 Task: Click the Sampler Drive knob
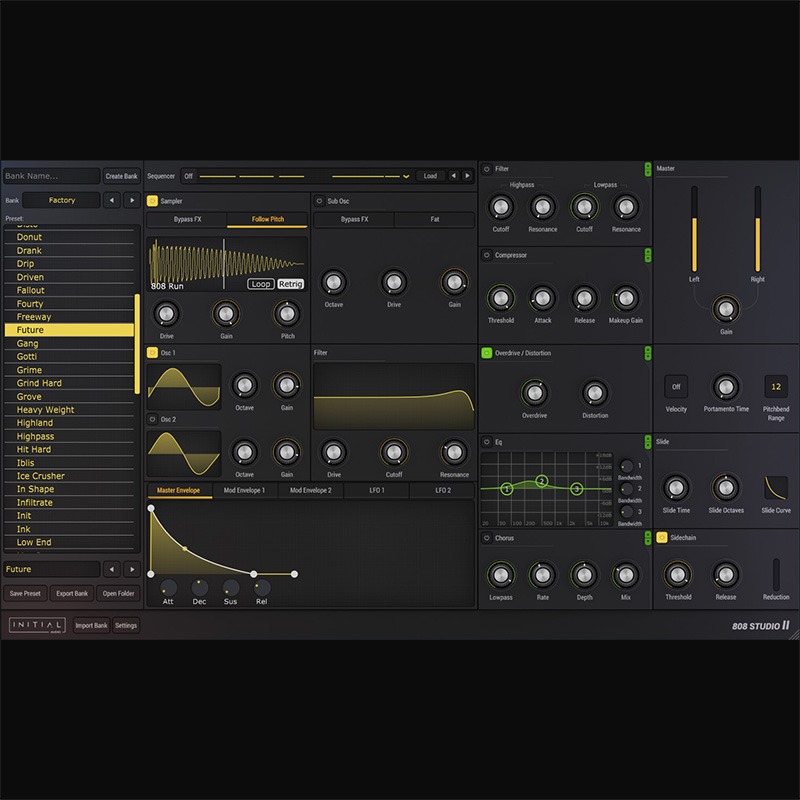[x=166, y=314]
